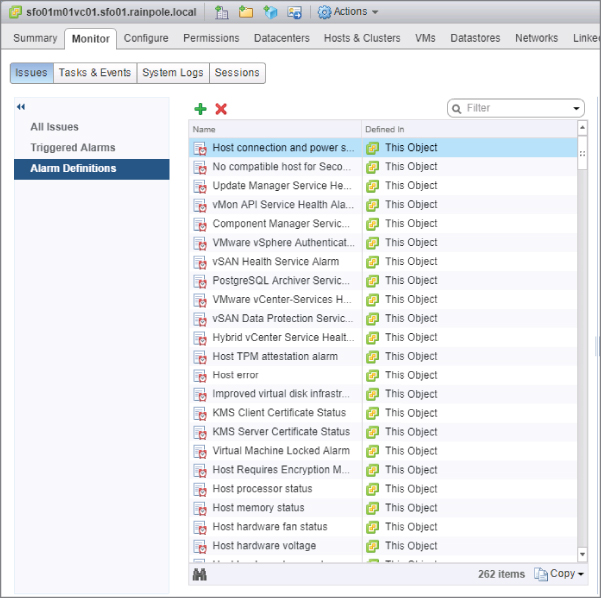Click alarm icon beside Host memory status
This screenshot has height=598, width=601.
pyautogui.click(x=200, y=508)
